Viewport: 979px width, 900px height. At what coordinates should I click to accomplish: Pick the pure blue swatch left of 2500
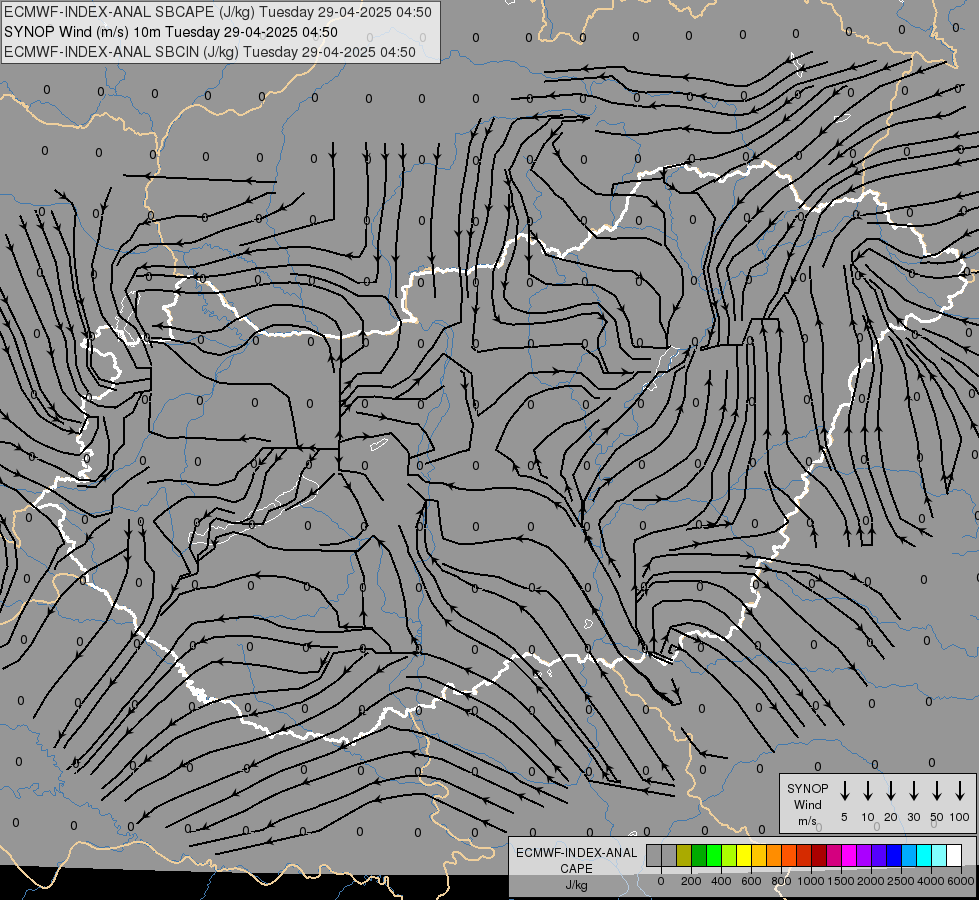894,855
